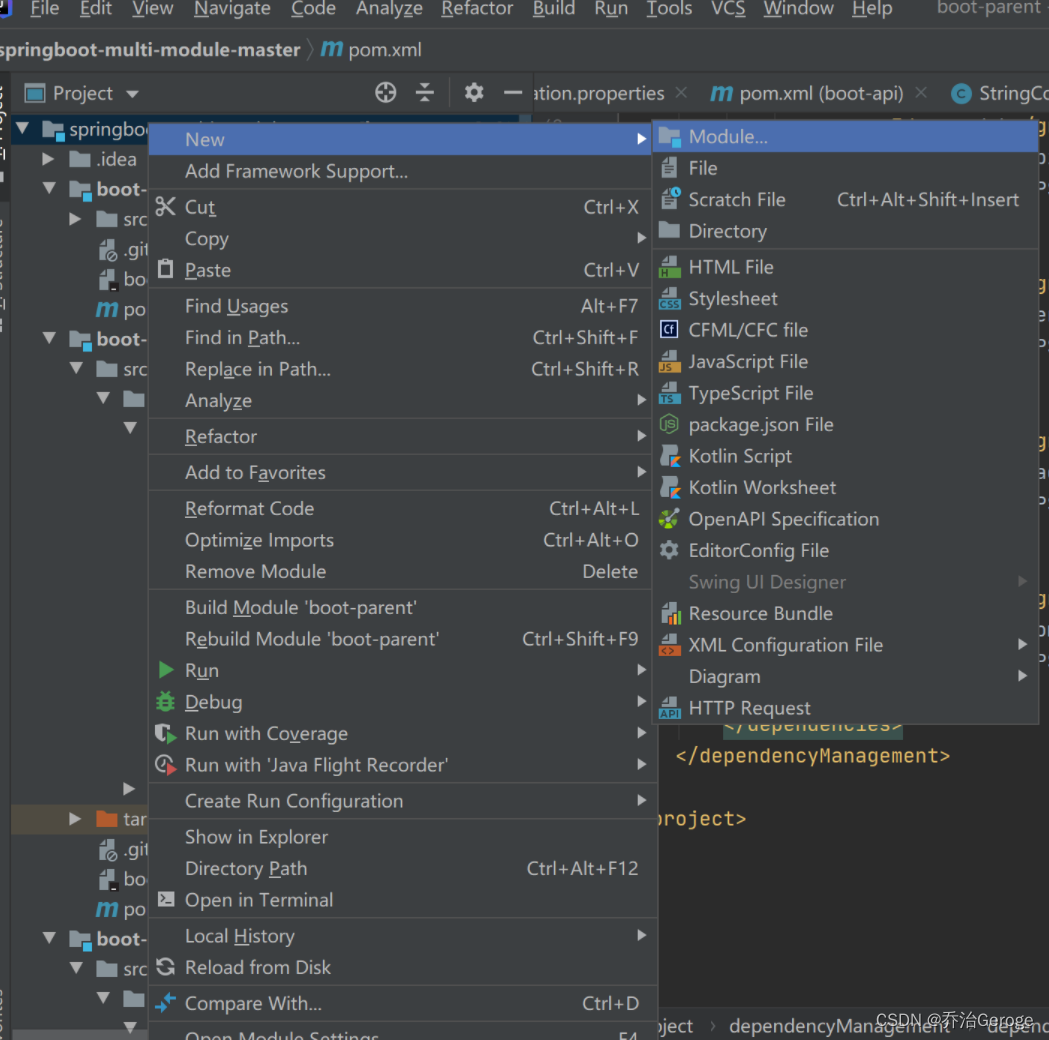Open Project panel settings gear icon
The height and width of the screenshot is (1040, 1049).
point(474,92)
